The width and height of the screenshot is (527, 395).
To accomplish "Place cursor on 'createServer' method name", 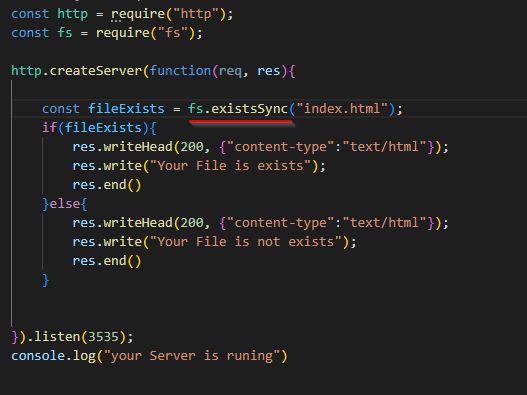I will (x=96, y=71).
